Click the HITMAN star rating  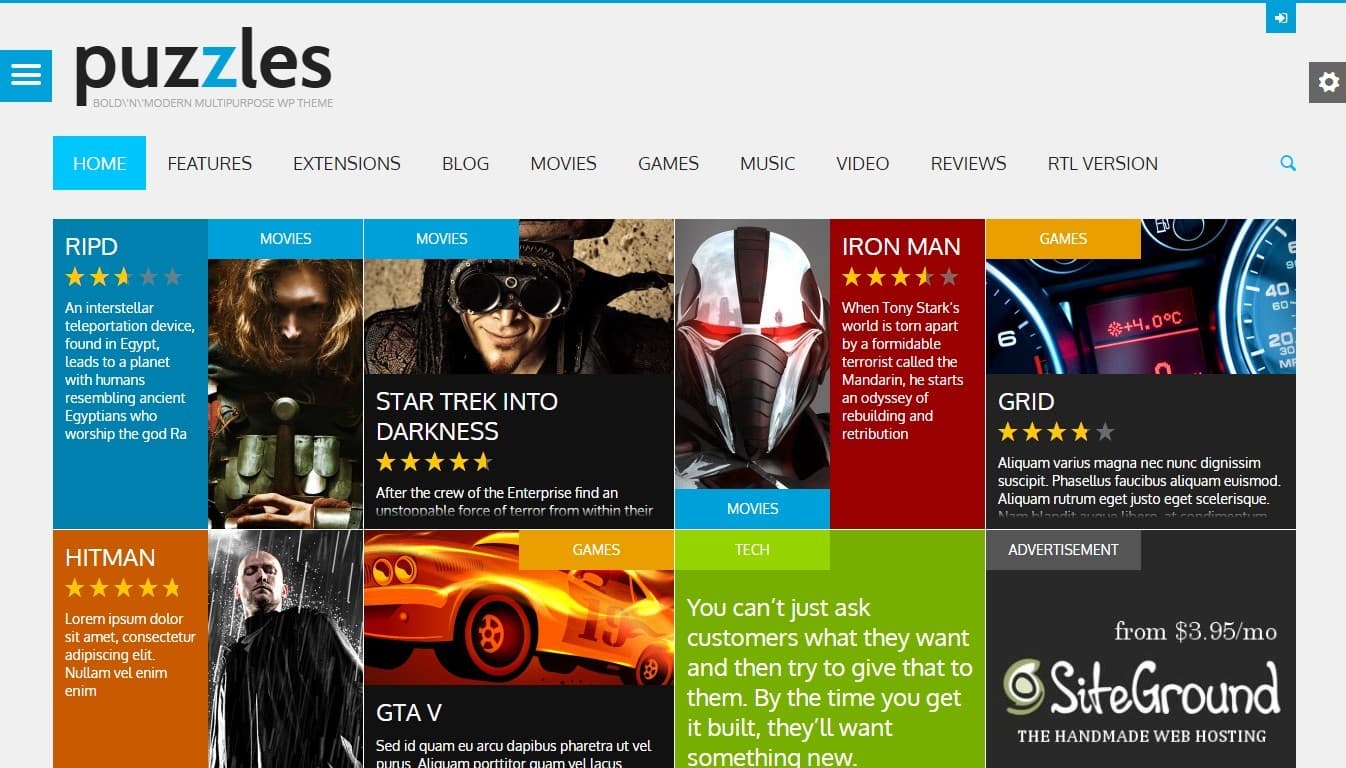click(123, 588)
